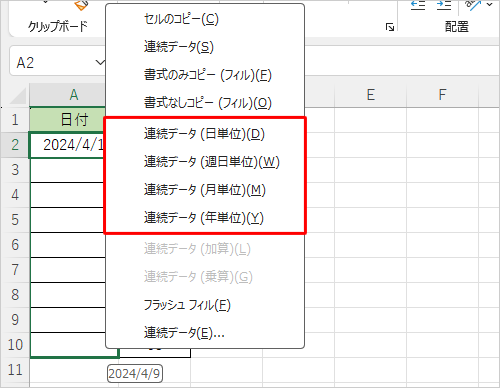Select row 1 header

[15, 120]
